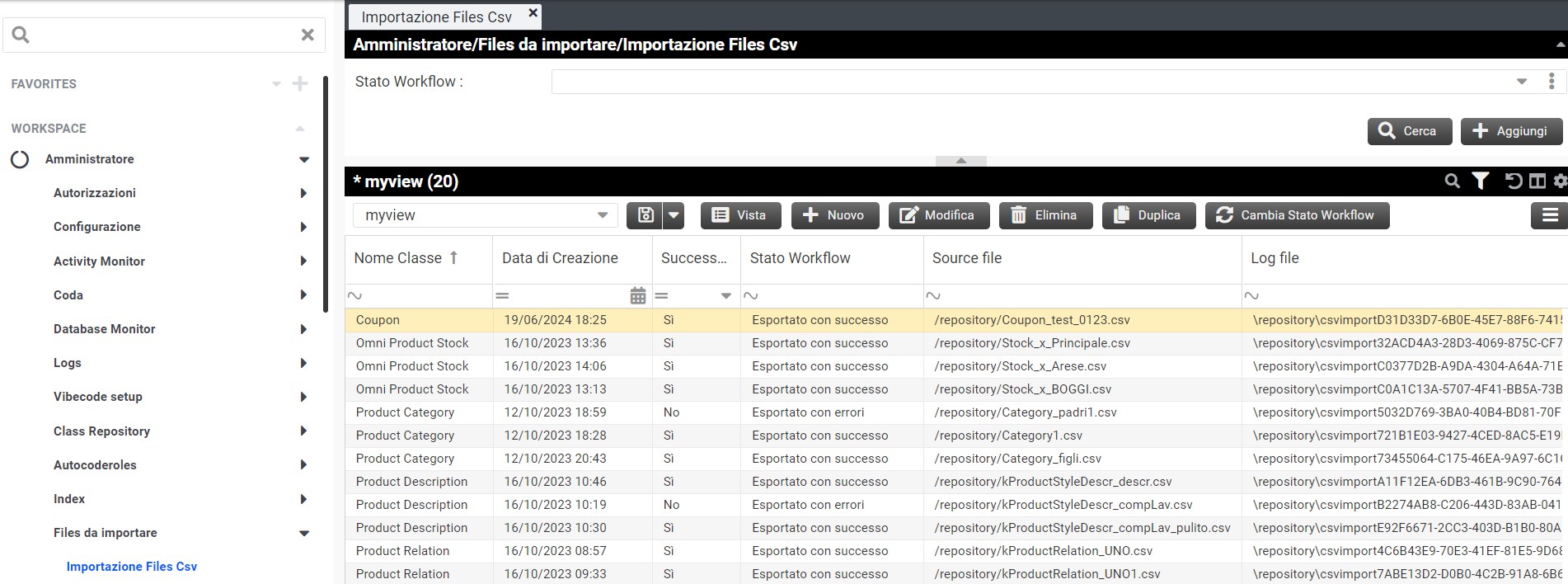
Task: Collapse the search panel using the arrow
Action: (960, 161)
